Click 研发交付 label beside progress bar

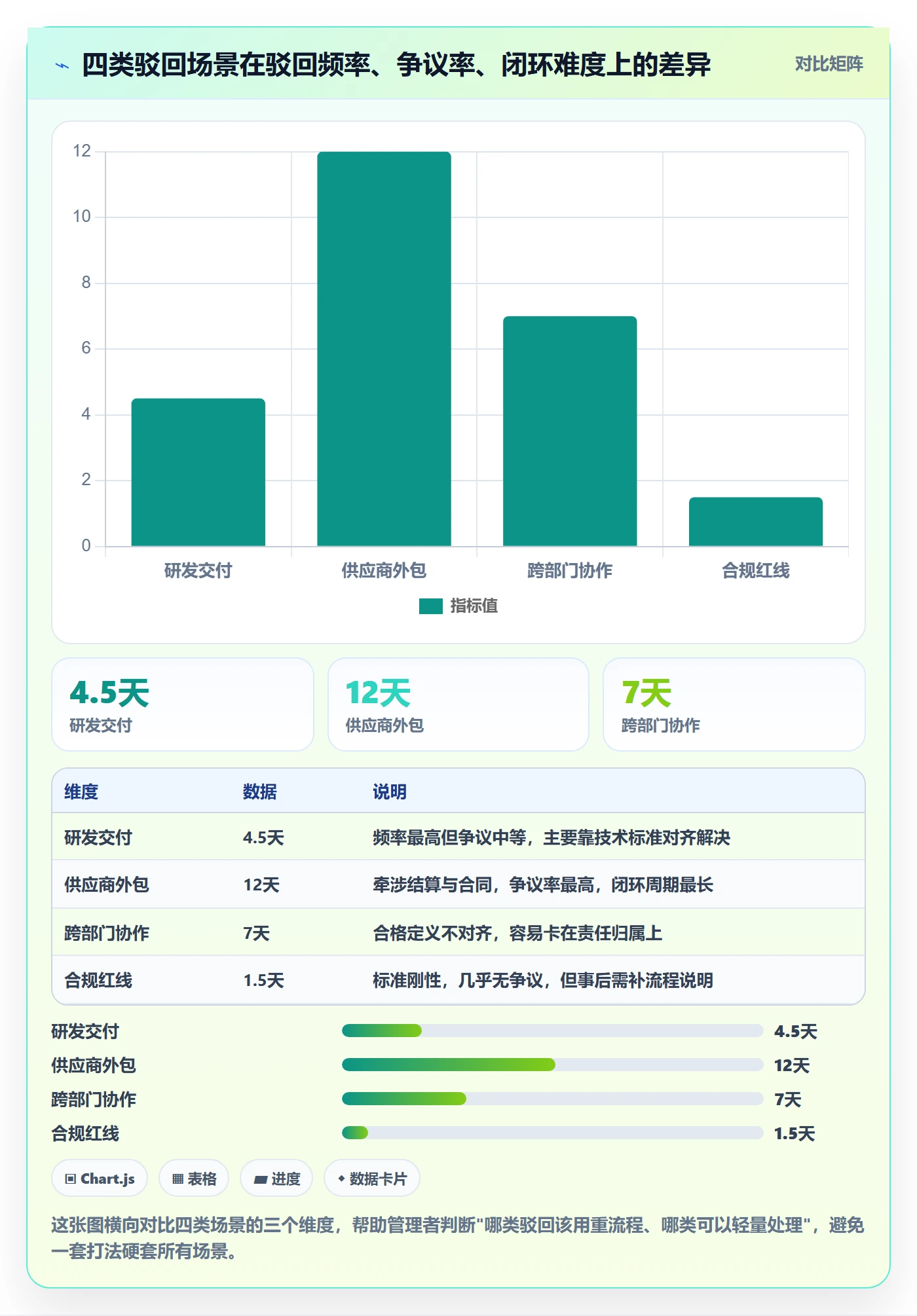click(85, 1031)
